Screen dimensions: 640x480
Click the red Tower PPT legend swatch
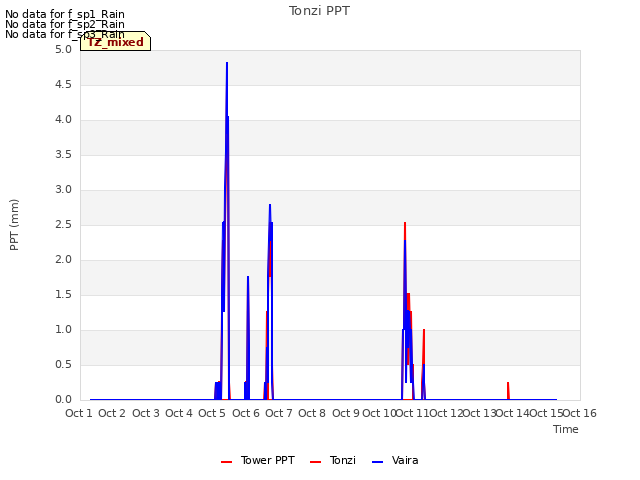pyautogui.click(x=227, y=462)
